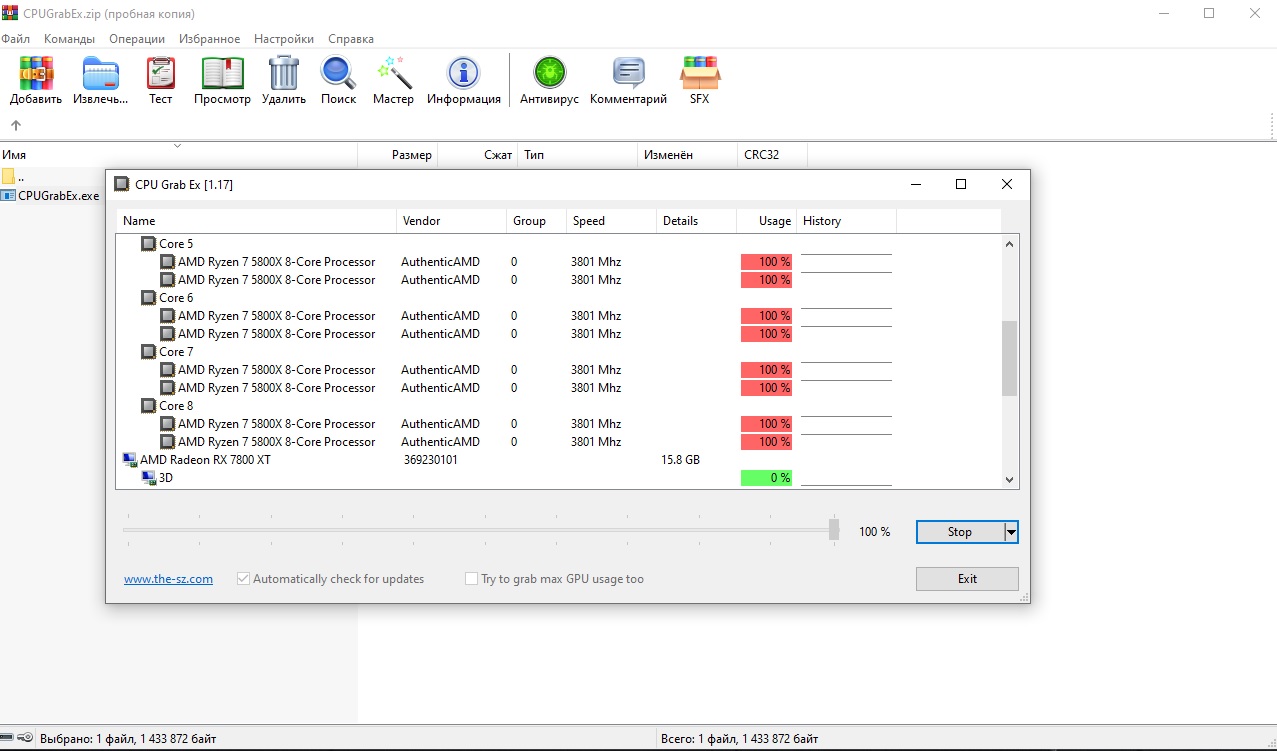This screenshot has width=1277, height=751.
Task: Click the CPU Grab Ex list scrollbar thumb
Action: point(1009,358)
